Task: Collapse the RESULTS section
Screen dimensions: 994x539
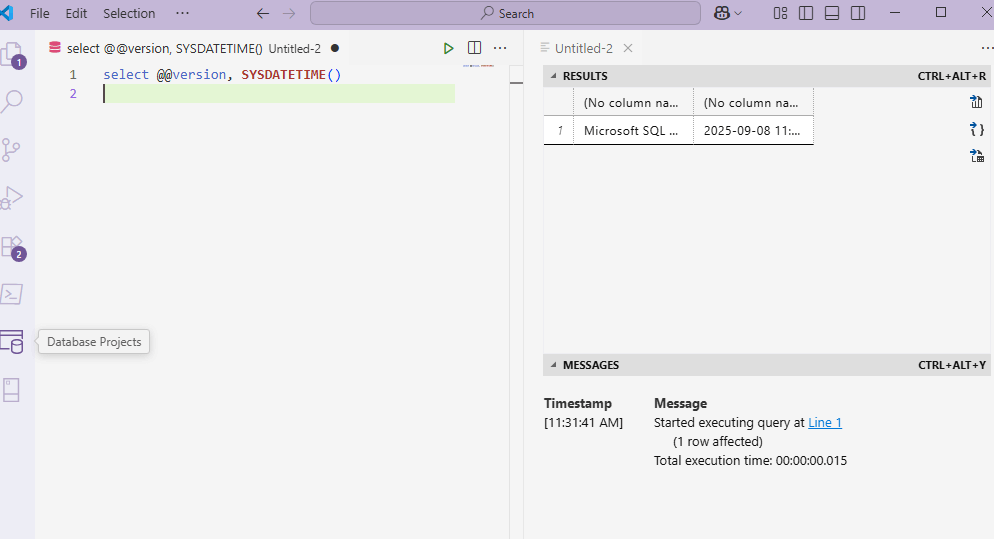Action: [553, 76]
